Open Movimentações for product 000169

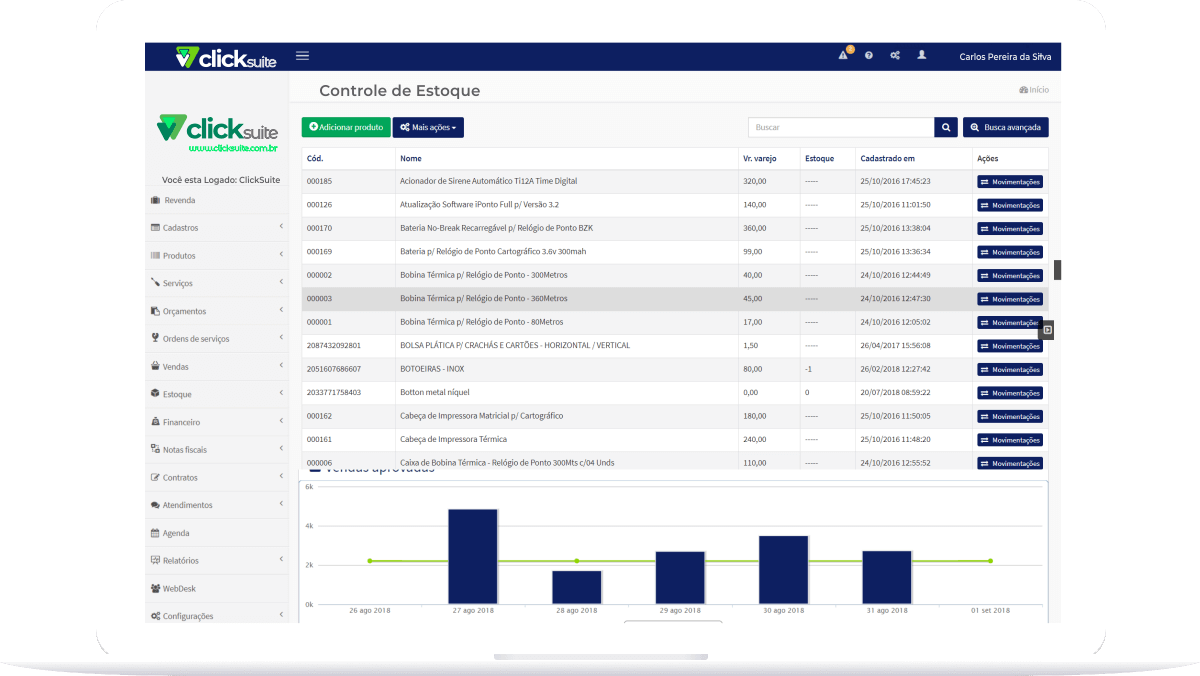click(x=1010, y=252)
